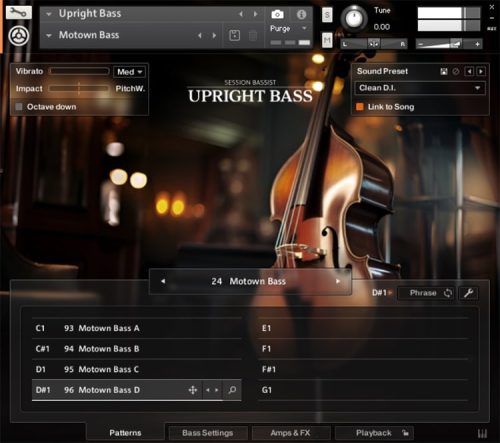The width and height of the screenshot is (500, 443).
Task: Click the PitchW. impact assignment label
Action: [130, 89]
